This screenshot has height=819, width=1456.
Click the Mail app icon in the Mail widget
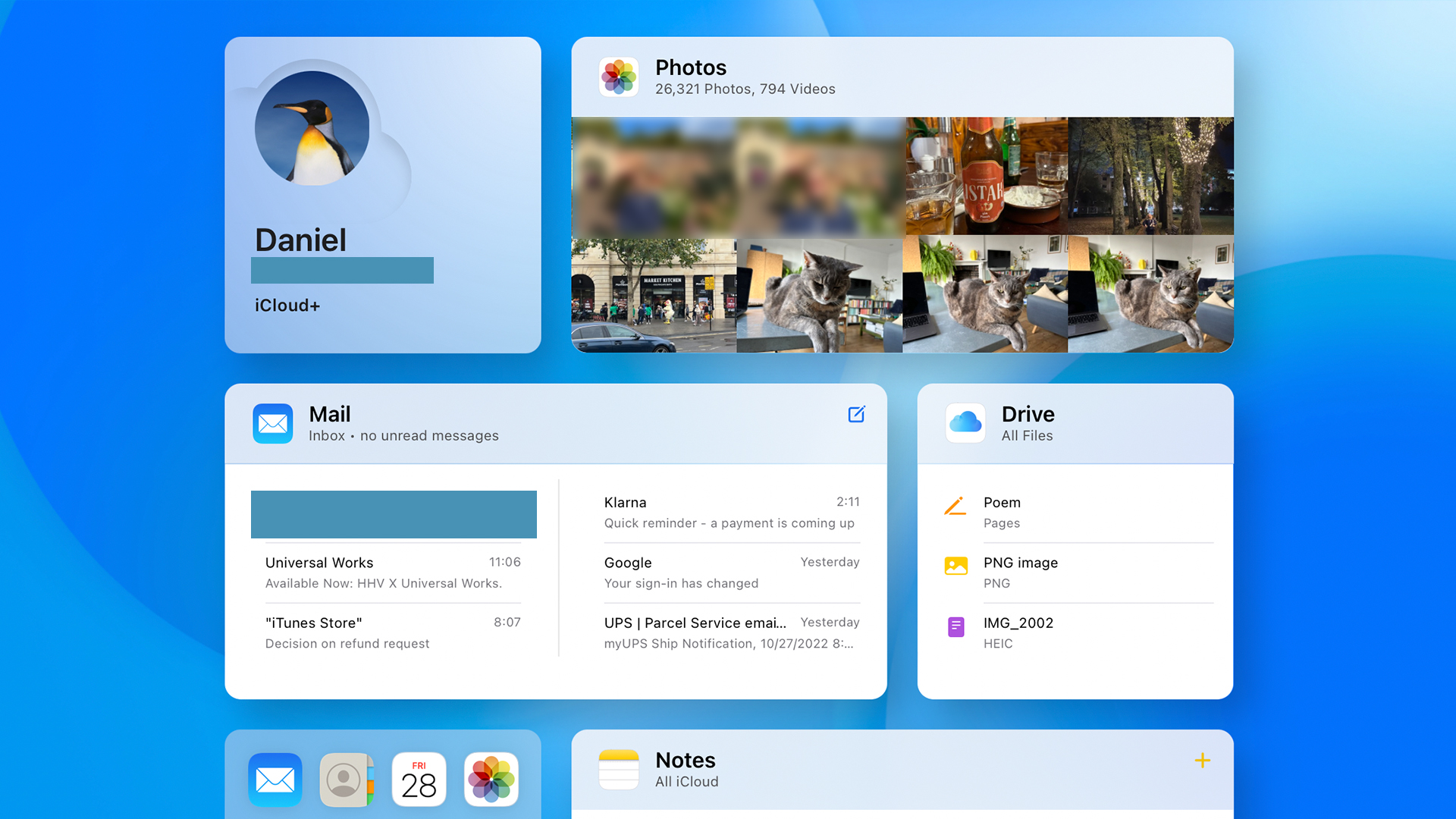coord(272,424)
